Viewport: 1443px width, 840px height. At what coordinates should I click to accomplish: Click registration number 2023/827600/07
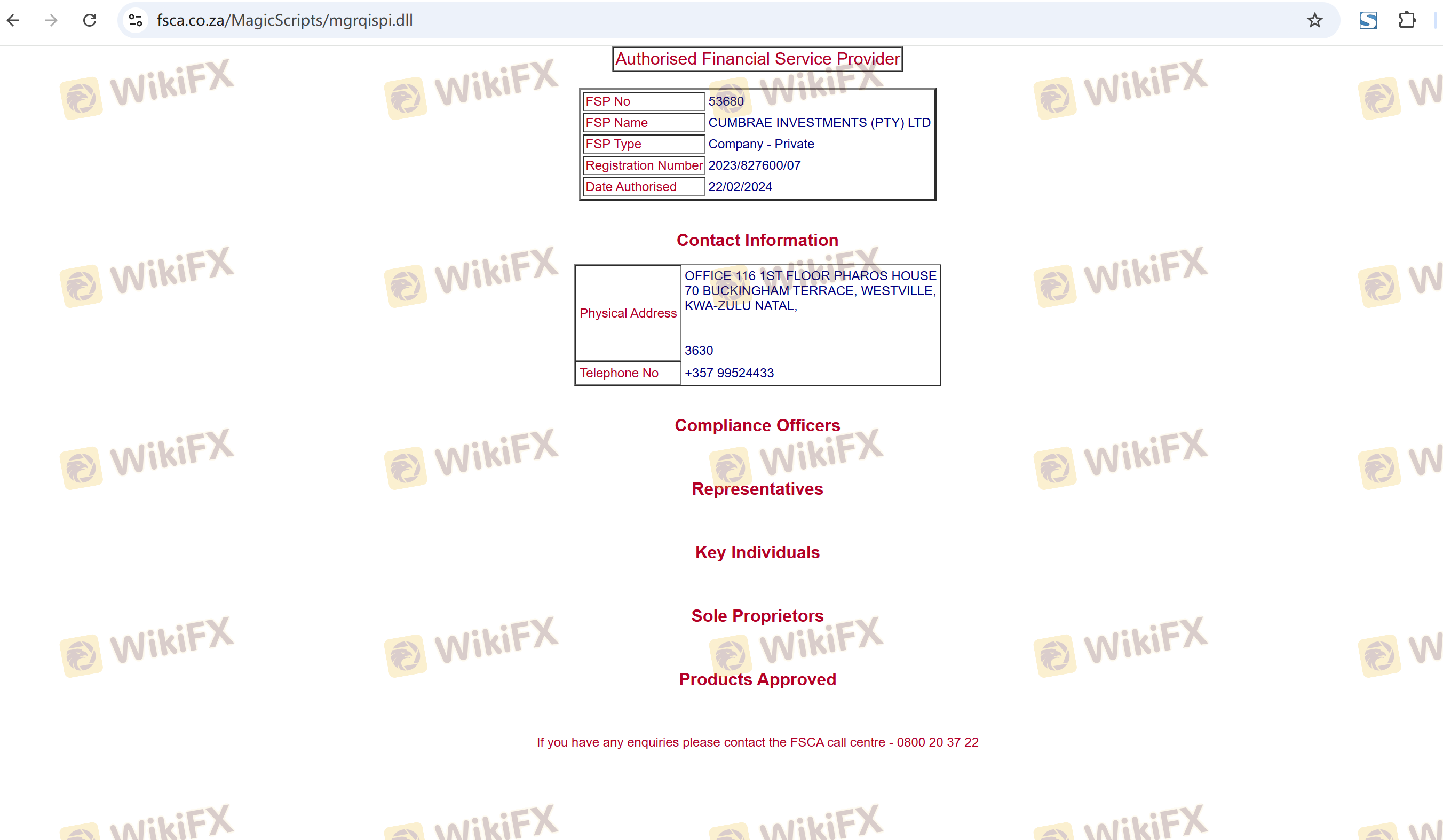pos(754,165)
